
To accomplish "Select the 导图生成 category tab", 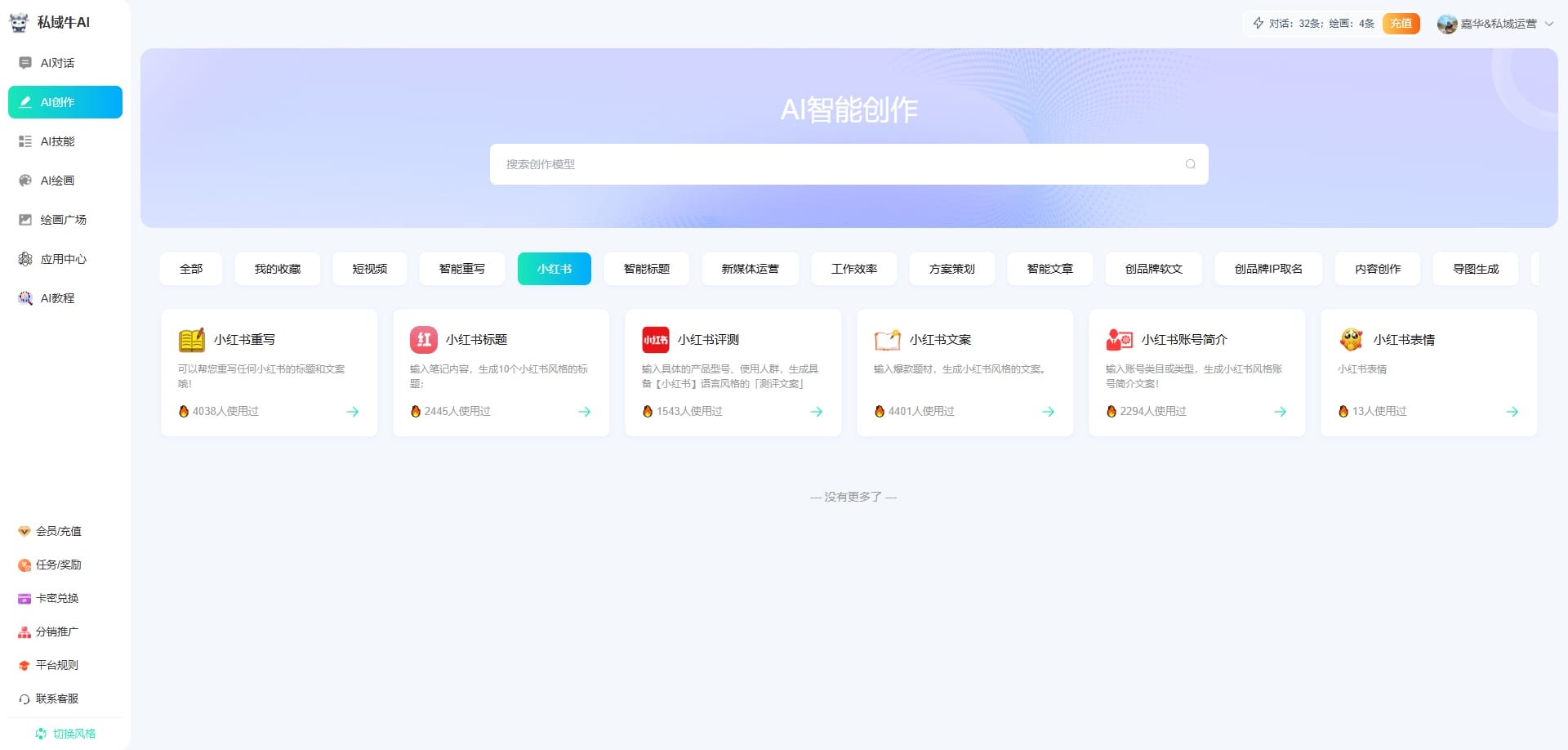I will click(x=1476, y=269).
